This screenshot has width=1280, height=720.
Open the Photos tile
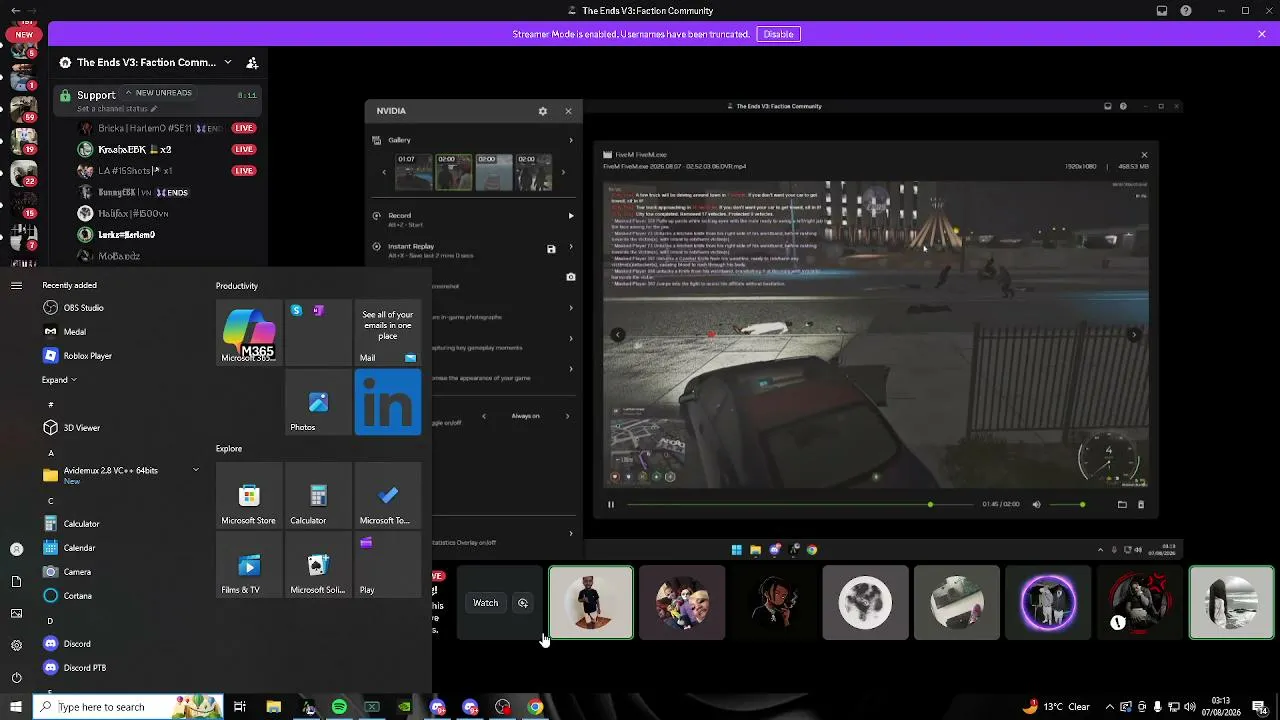click(x=318, y=402)
